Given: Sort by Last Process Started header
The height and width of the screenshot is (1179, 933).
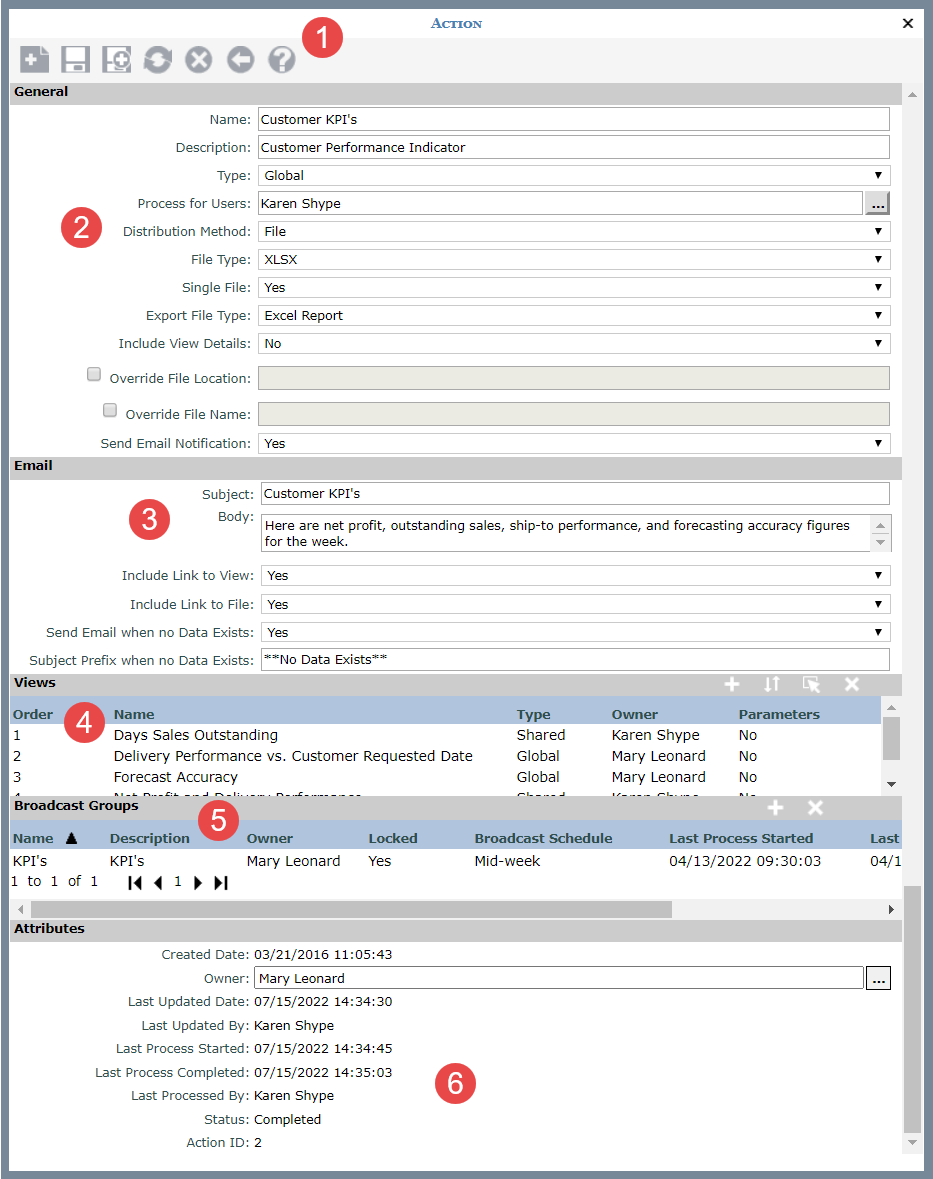Looking at the screenshot, I should click(741, 838).
